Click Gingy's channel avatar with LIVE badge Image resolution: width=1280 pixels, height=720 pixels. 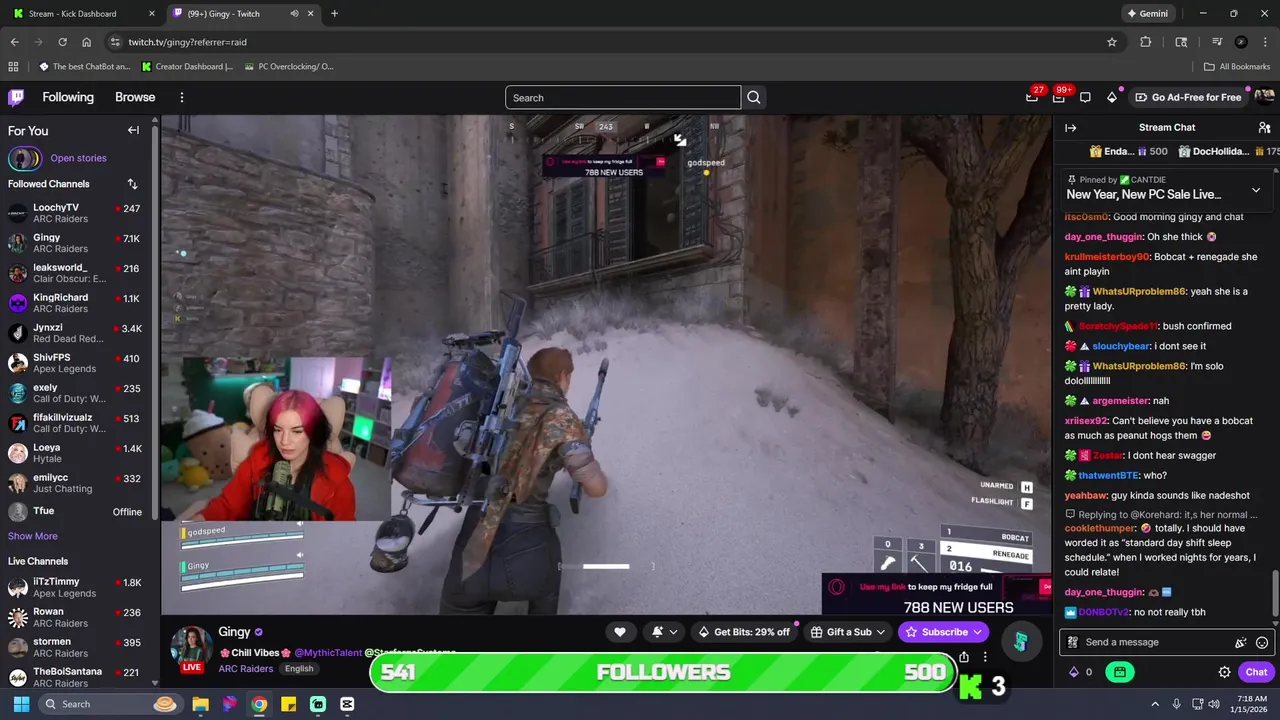[191, 648]
